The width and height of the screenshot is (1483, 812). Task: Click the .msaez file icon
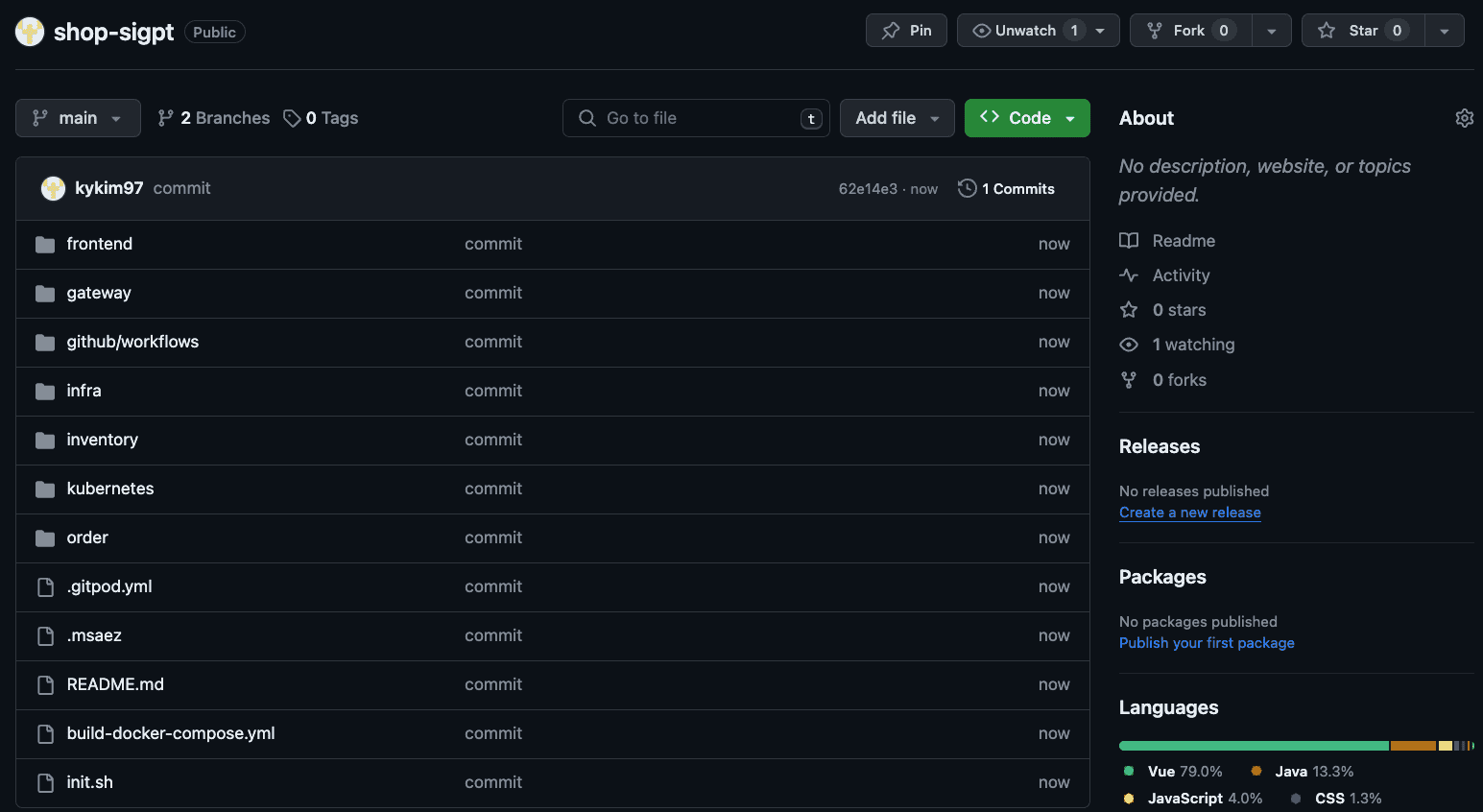45,636
